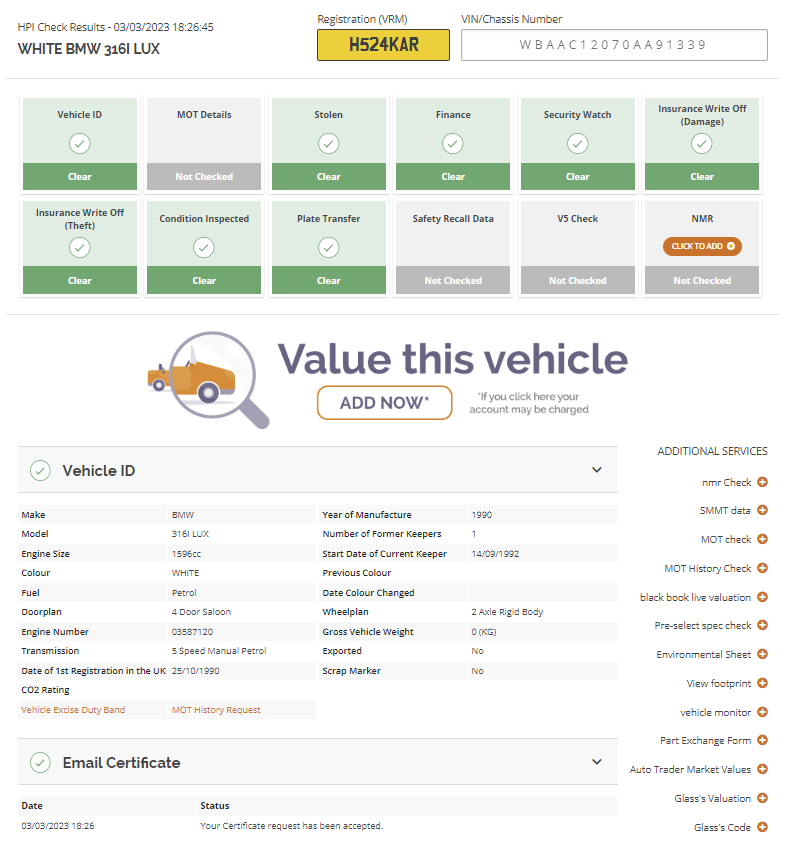
Task: Click the plus icon beside vehicle monitor
Action: [762, 712]
